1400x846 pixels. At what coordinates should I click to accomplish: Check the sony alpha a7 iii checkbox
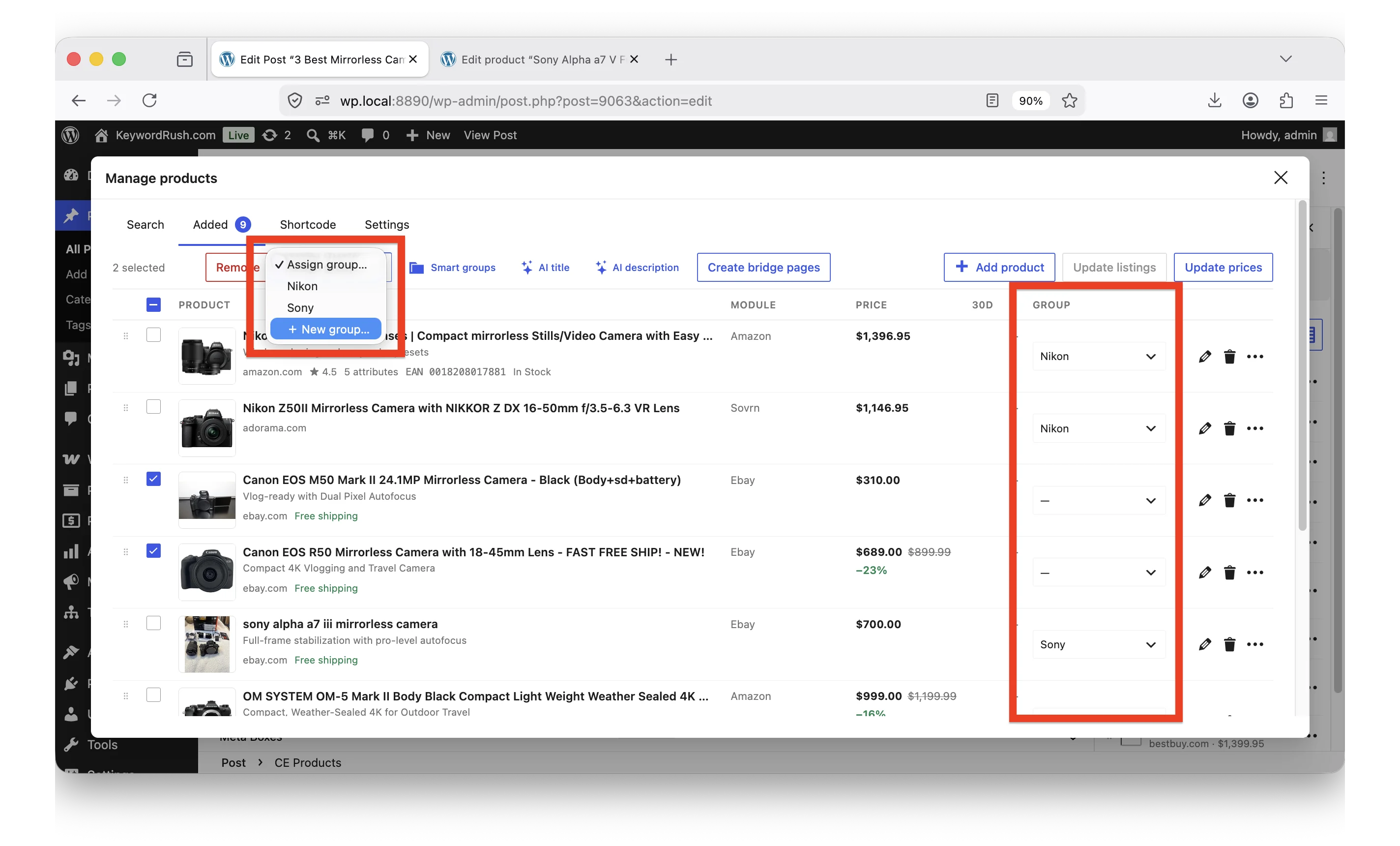click(x=153, y=623)
